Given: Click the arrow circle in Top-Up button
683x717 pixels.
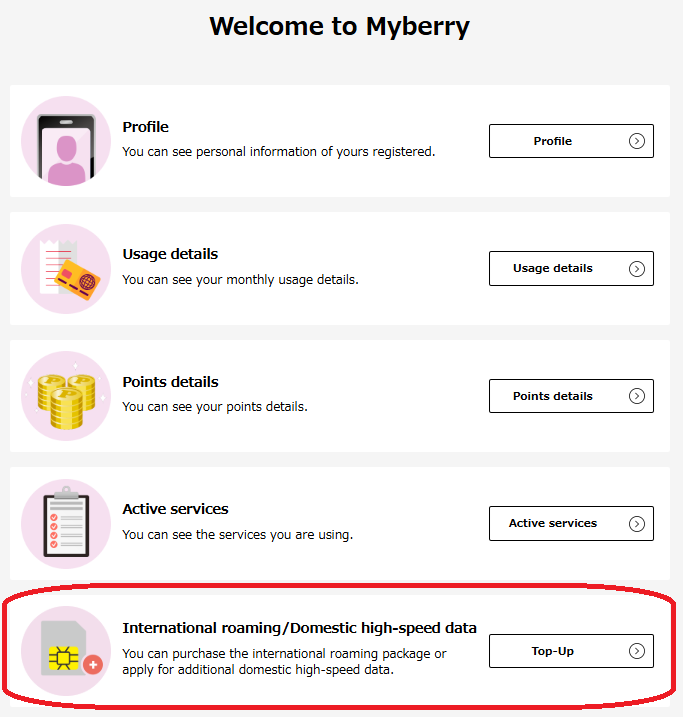Looking at the screenshot, I should point(637,651).
